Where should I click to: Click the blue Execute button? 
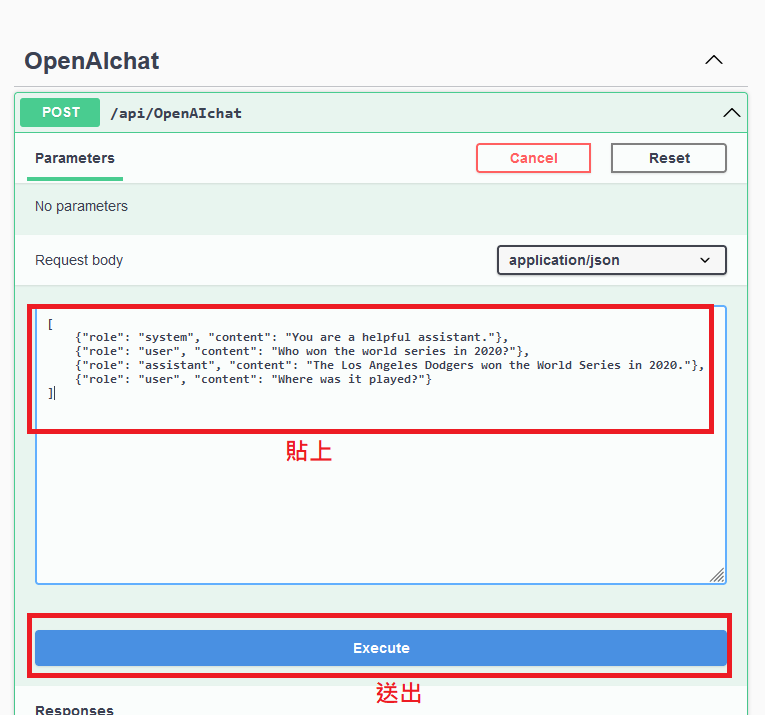(381, 648)
